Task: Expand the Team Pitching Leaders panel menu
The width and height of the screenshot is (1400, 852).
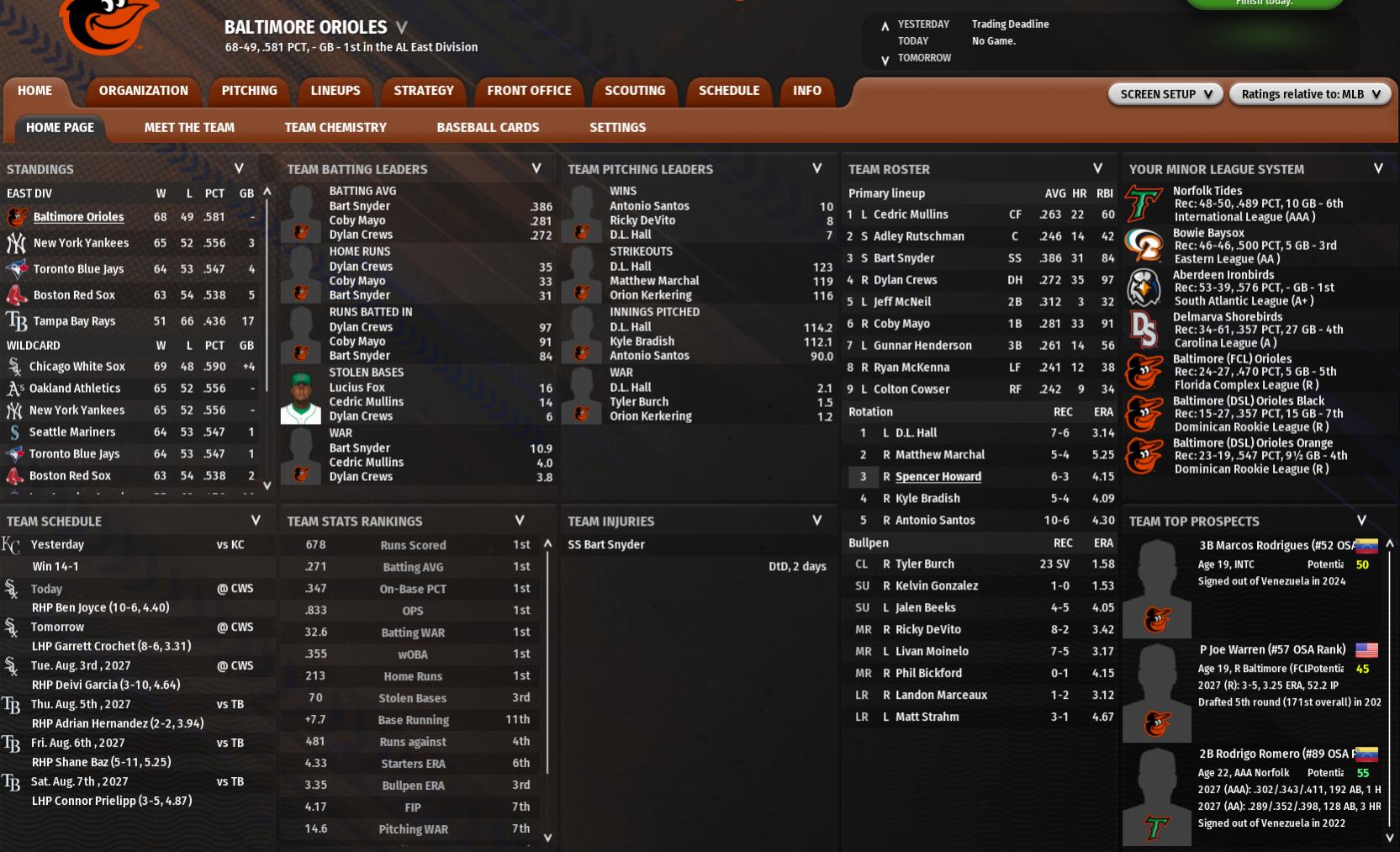Action: [816, 168]
